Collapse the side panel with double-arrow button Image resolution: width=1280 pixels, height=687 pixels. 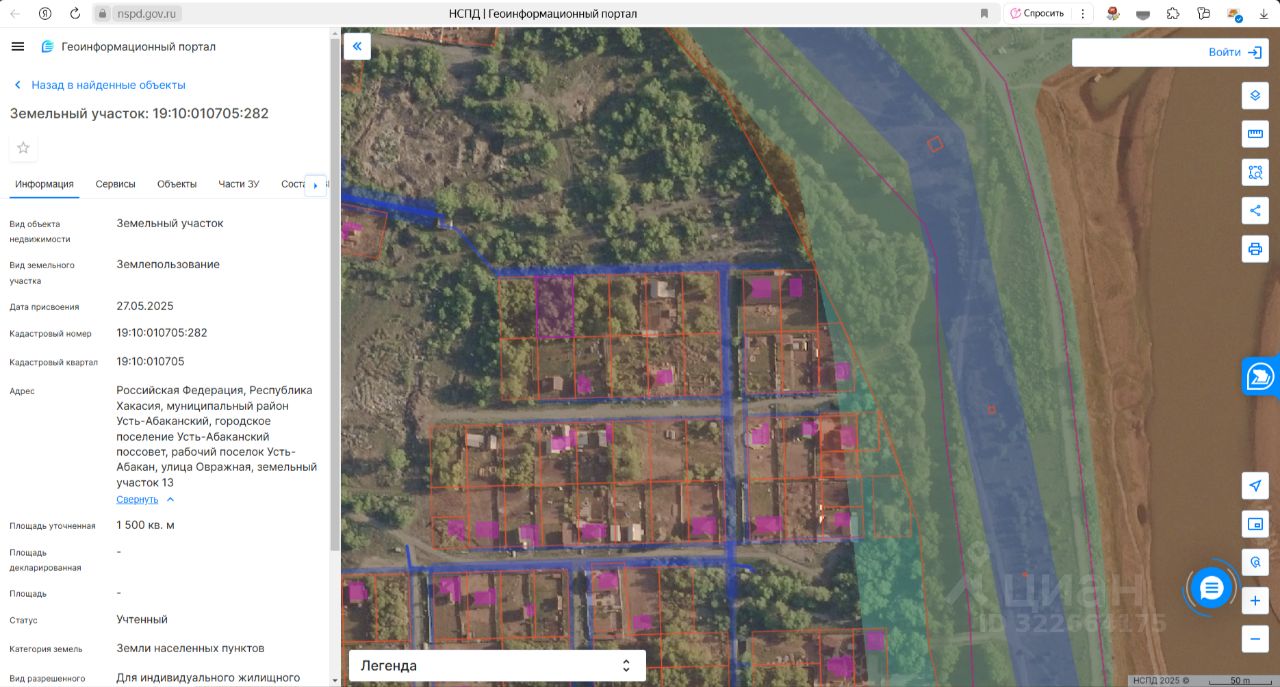point(357,46)
